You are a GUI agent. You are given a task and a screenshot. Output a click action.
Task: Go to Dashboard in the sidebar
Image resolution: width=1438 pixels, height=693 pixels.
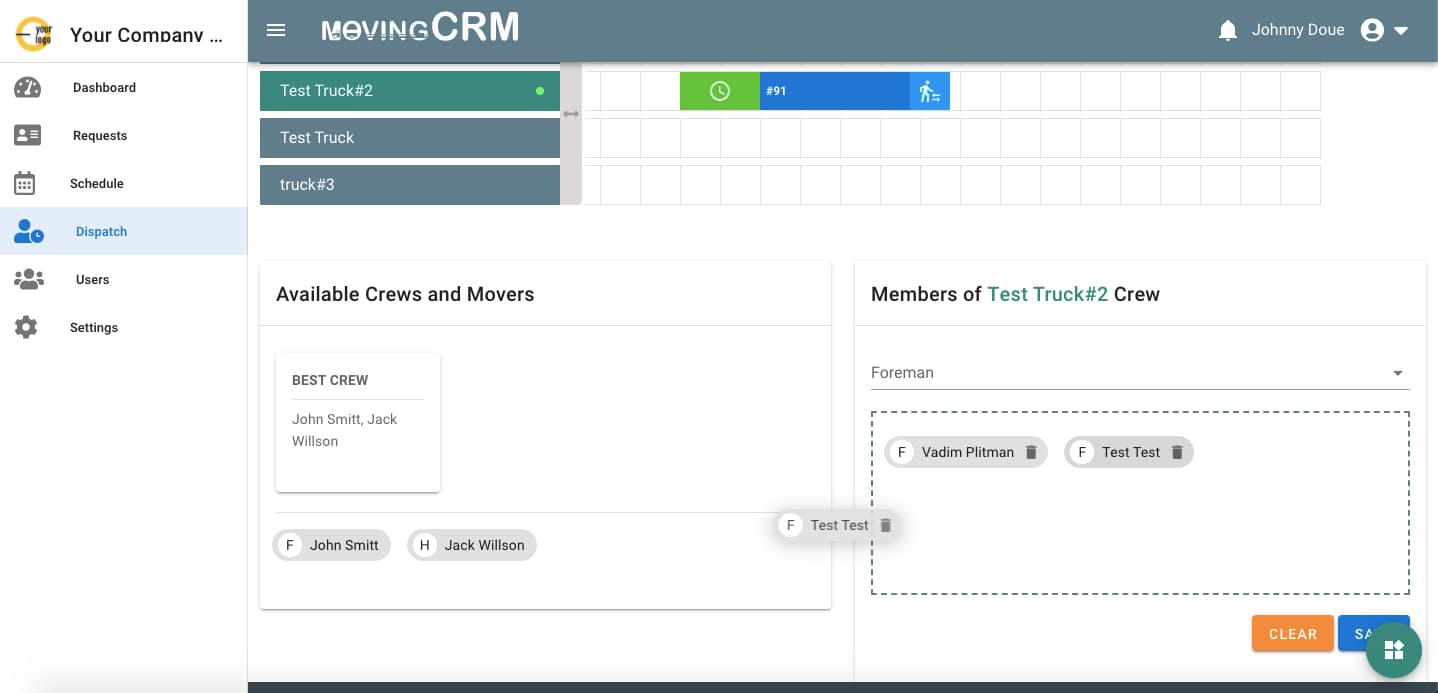click(x=104, y=88)
